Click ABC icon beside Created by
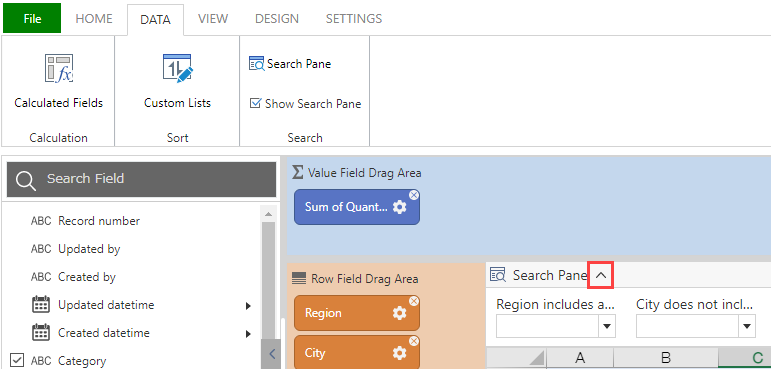The height and width of the screenshot is (369, 771). point(41,277)
